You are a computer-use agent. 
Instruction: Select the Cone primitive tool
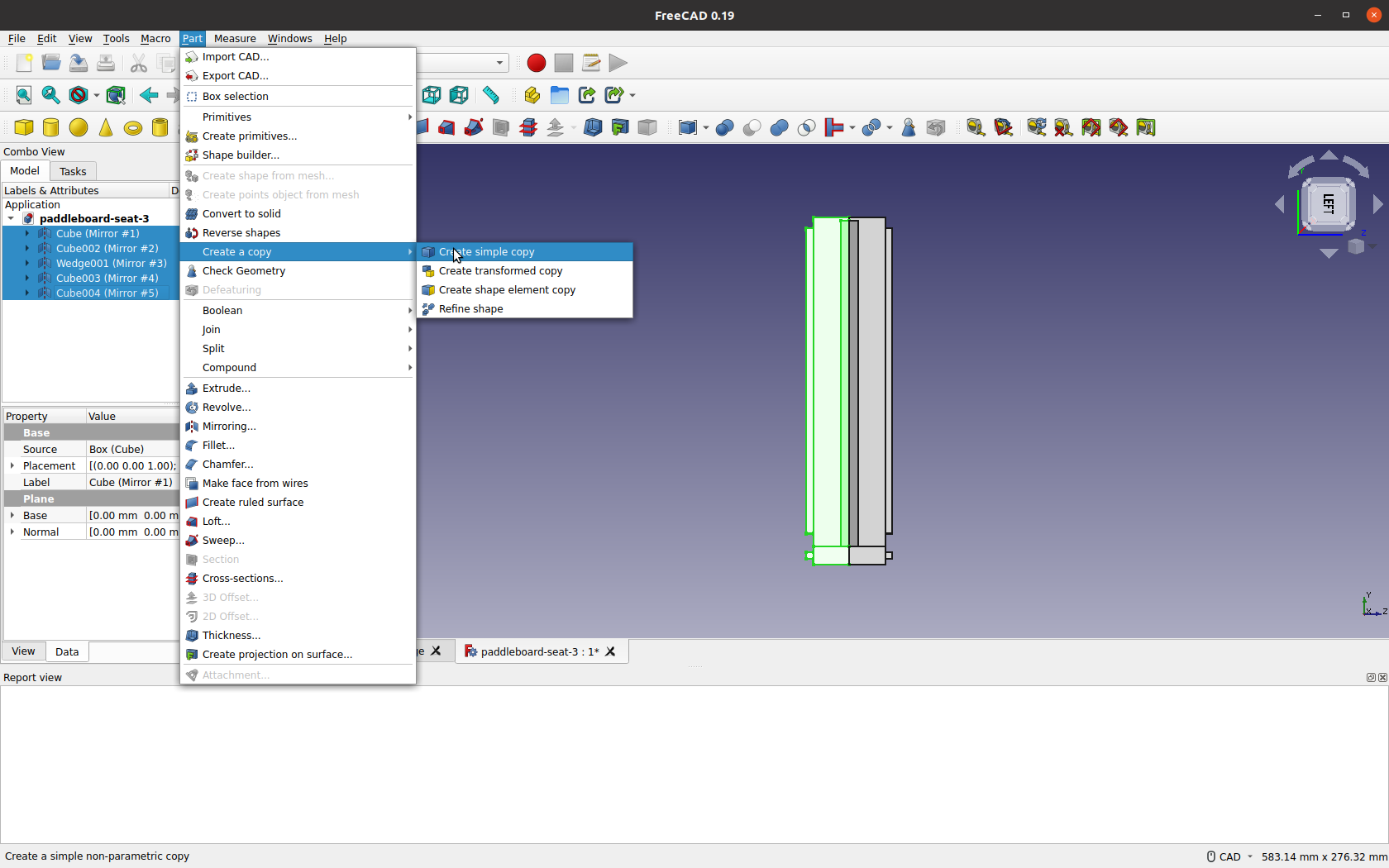tap(106, 127)
